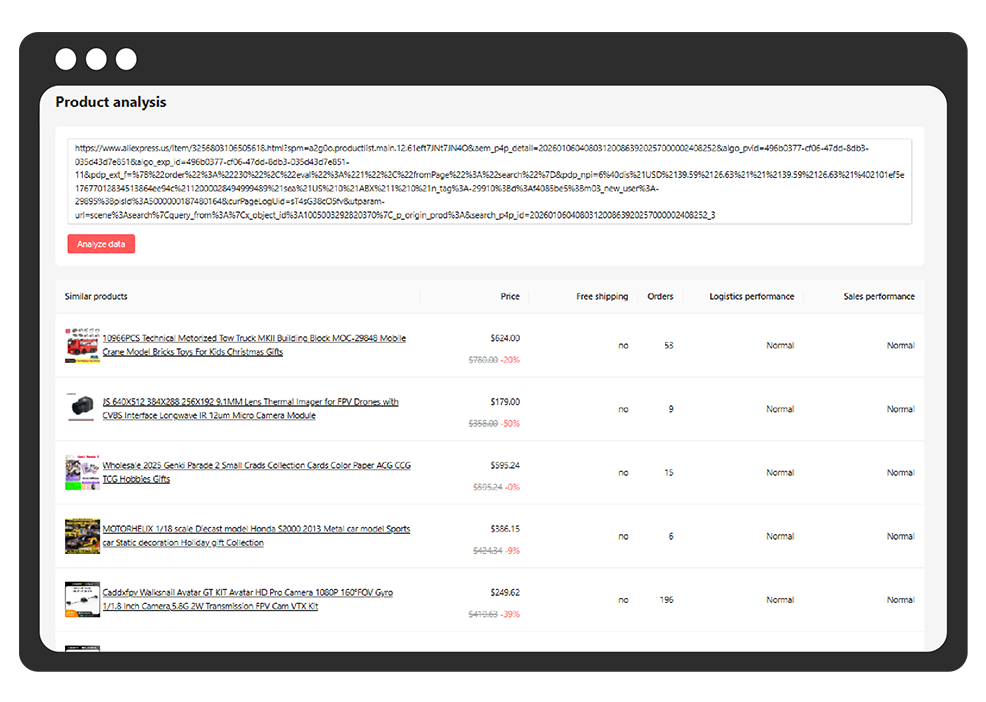The width and height of the screenshot is (986, 702).
Task: Click the leftmost white window circle
Action: coord(66,59)
